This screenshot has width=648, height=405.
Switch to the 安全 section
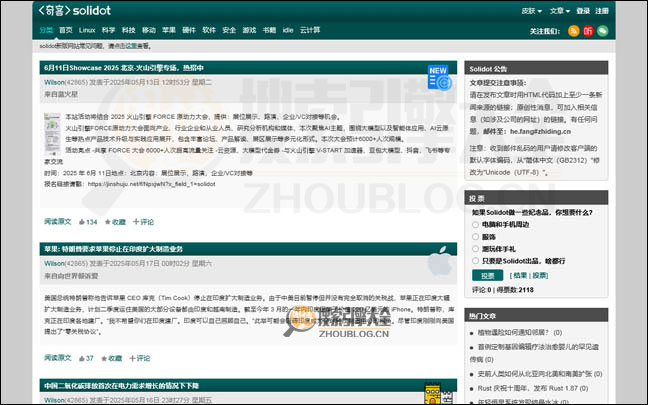[229, 30]
